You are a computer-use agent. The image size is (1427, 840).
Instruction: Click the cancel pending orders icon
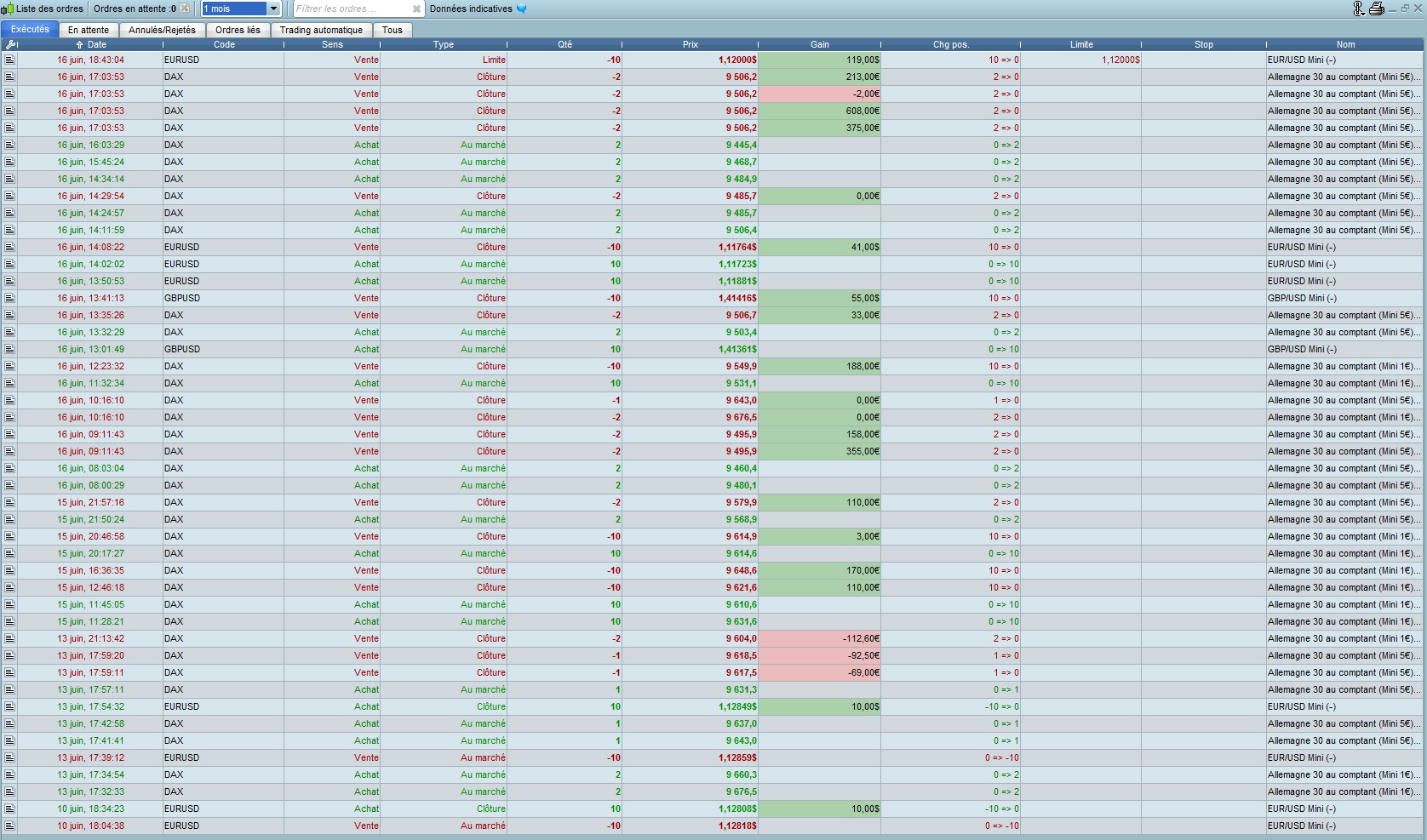[x=185, y=9]
